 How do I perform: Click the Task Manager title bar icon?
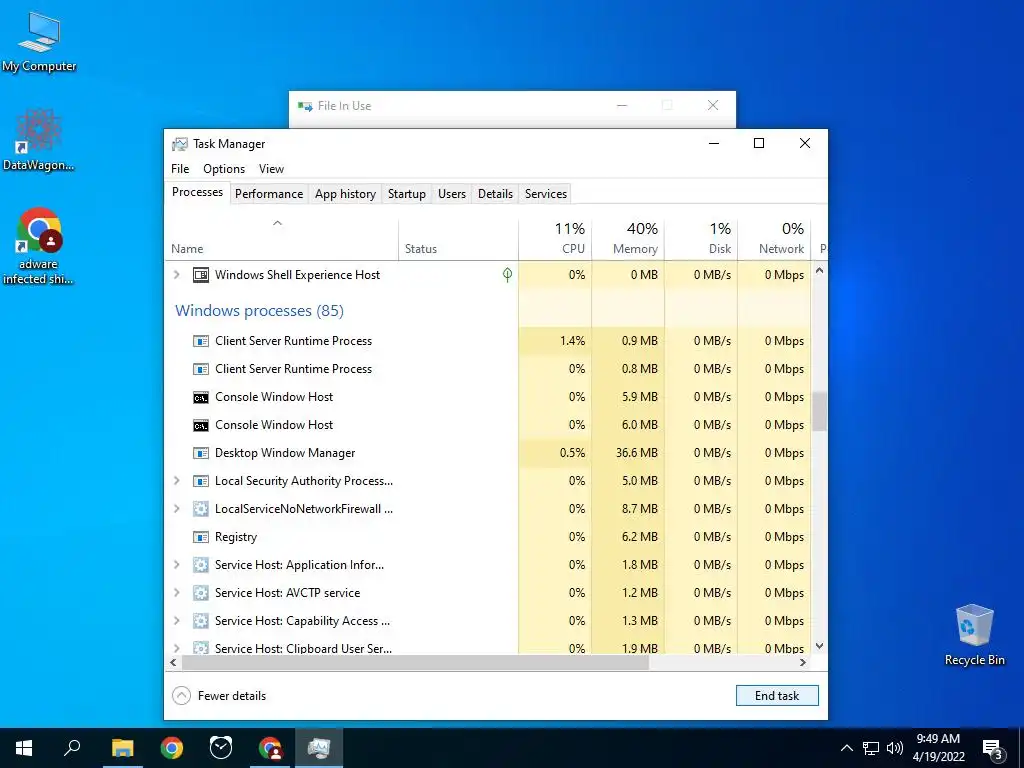coord(180,144)
